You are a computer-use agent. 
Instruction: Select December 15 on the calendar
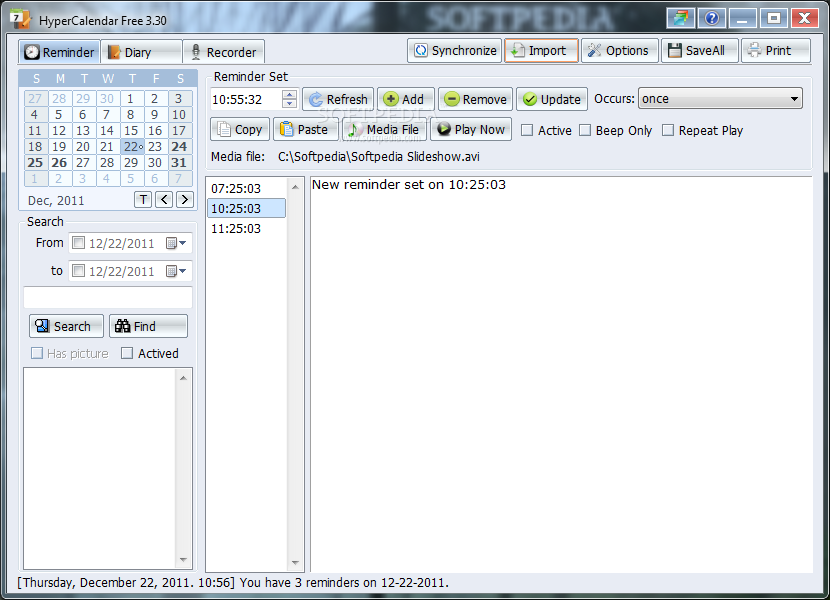pos(131,131)
